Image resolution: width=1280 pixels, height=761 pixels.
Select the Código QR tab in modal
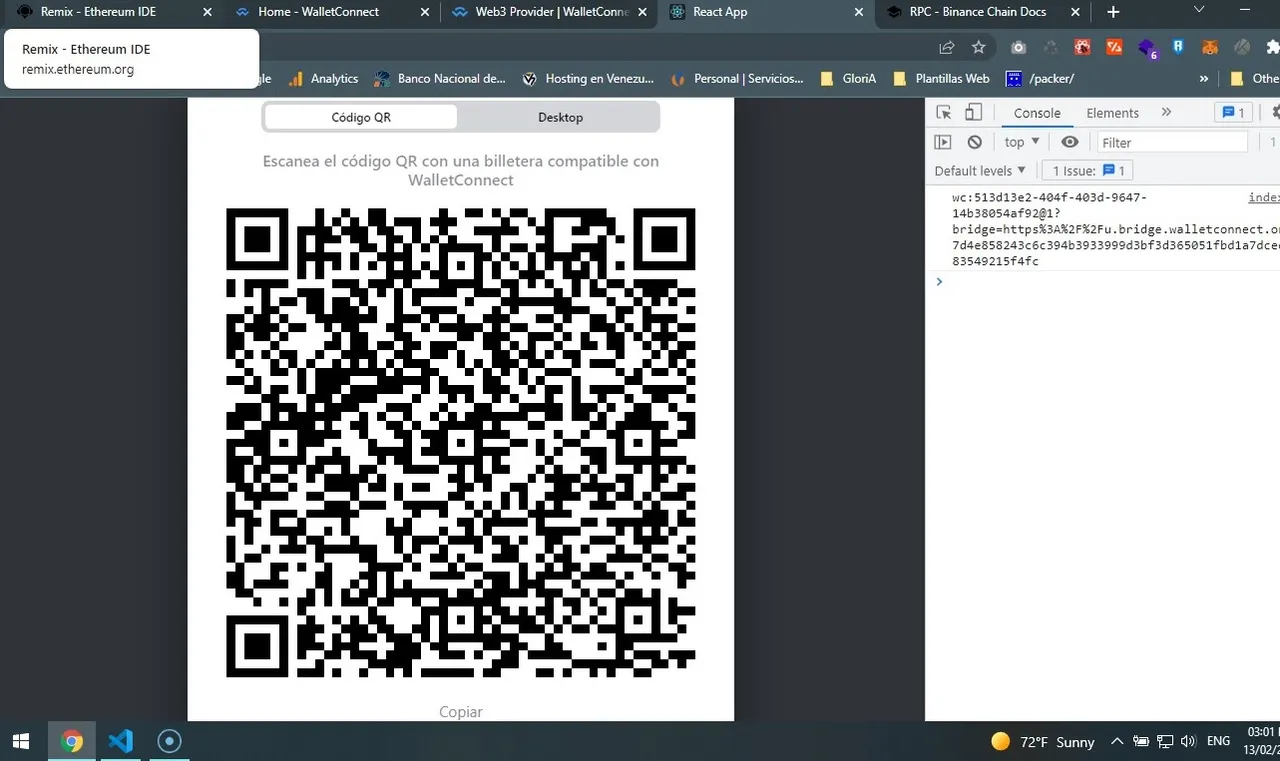tap(361, 117)
